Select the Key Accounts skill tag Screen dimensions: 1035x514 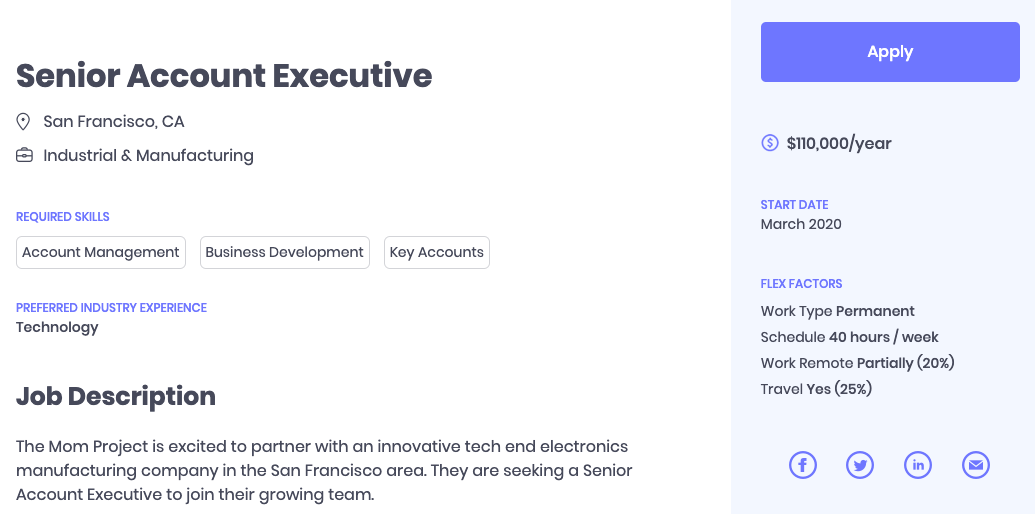[437, 253]
